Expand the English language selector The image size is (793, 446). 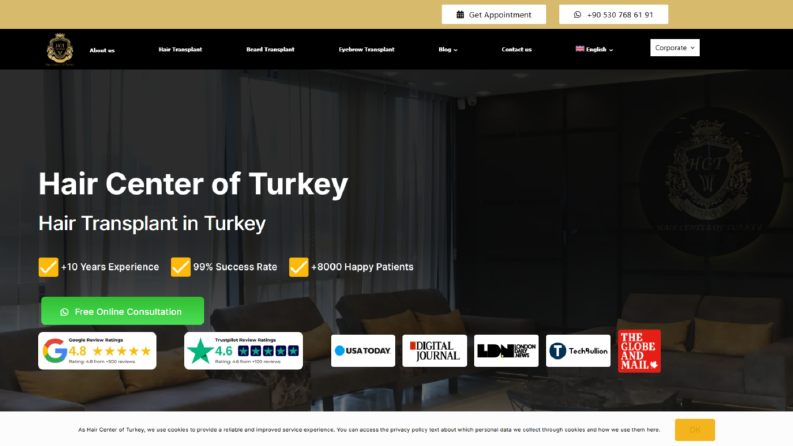coord(594,50)
